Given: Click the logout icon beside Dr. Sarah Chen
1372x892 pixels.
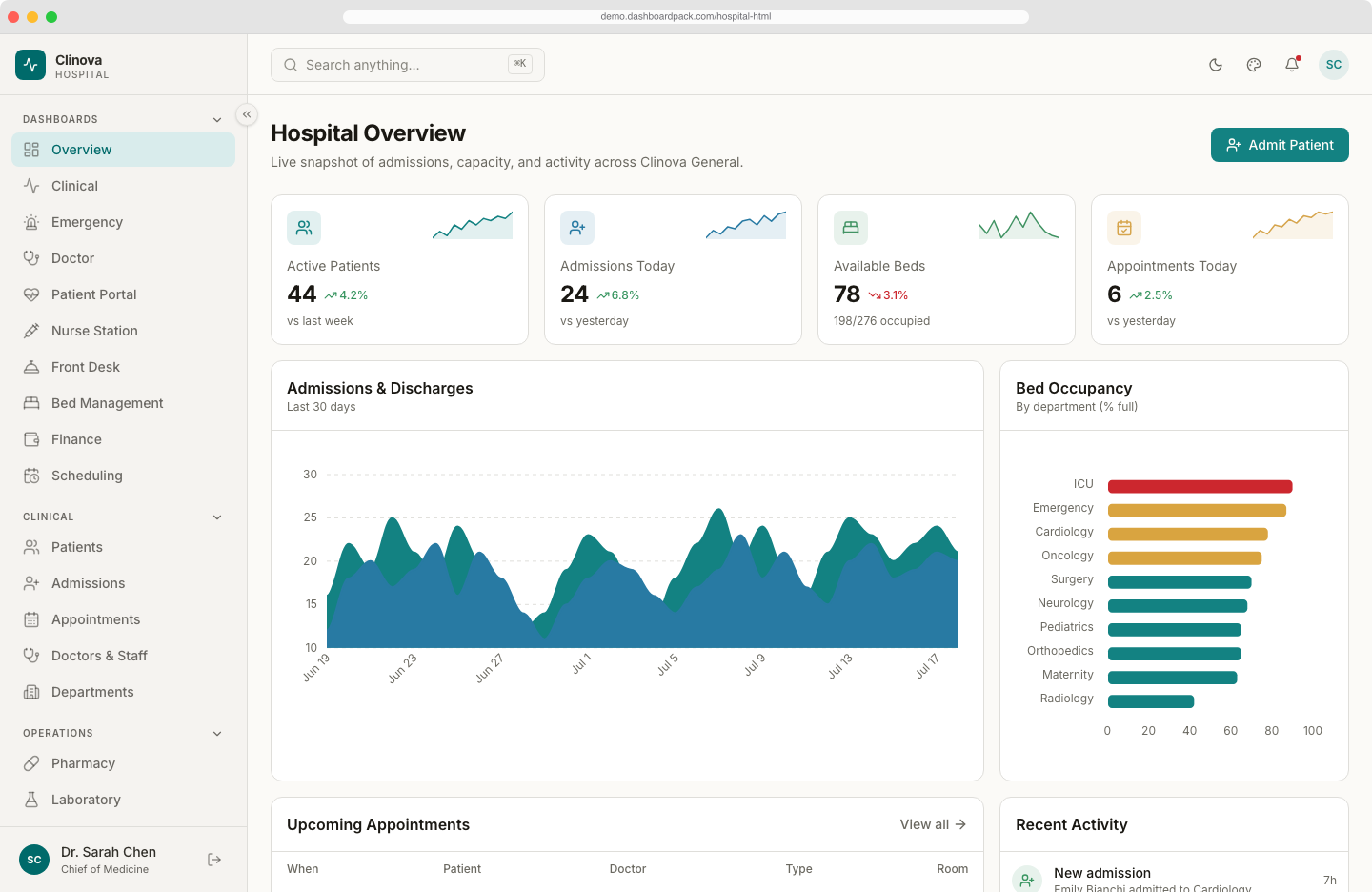Looking at the screenshot, I should 214,860.
